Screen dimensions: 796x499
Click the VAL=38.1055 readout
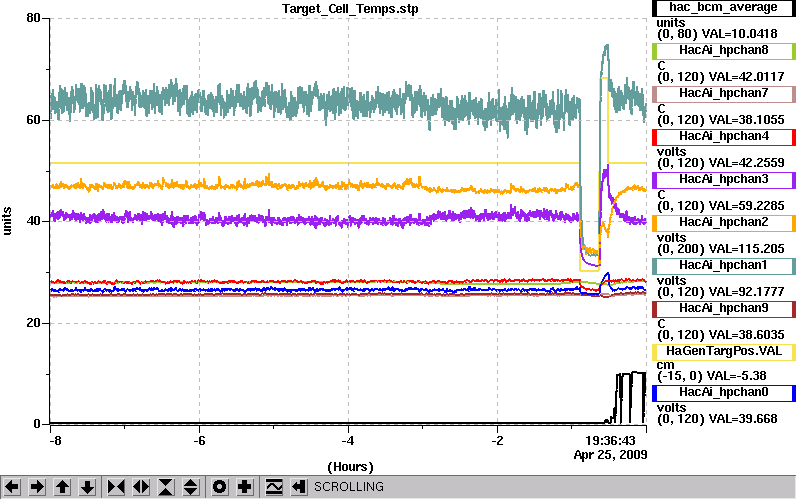click(746, 120)
